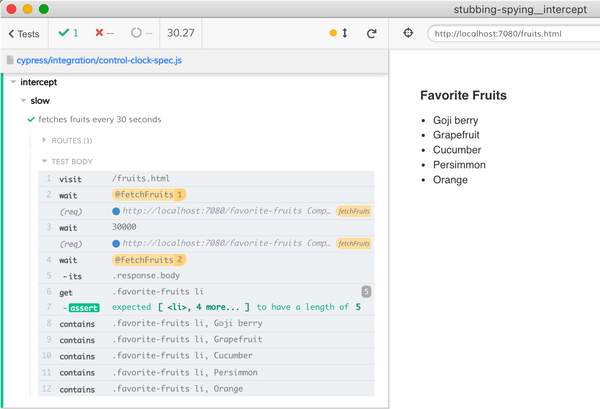The height and width of the screenshot is (409, 600).
Task: Click the pending tests circle indicator
Action: pos(141,33)
